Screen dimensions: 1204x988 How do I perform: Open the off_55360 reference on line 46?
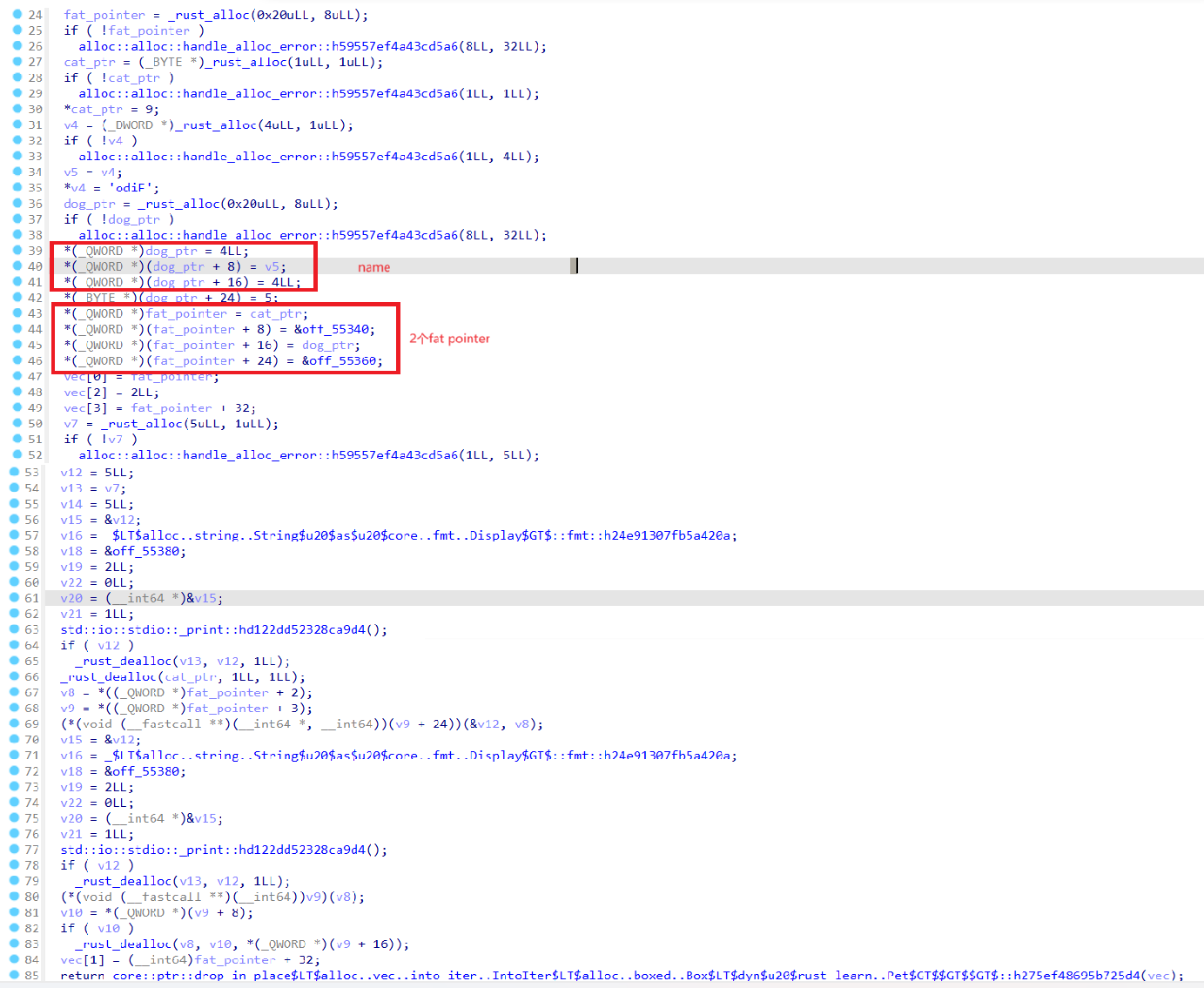[342, 360]
